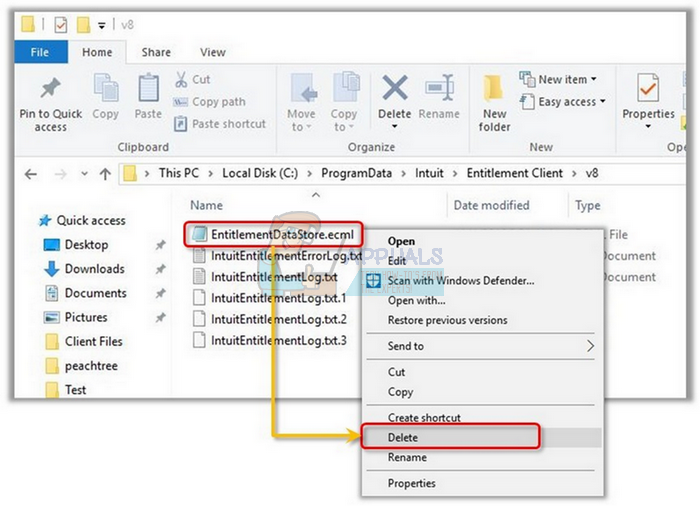The image size is (700, 506).
Task: Click Local Disk (C:) breadcrumb
Action: pos(260,173)
